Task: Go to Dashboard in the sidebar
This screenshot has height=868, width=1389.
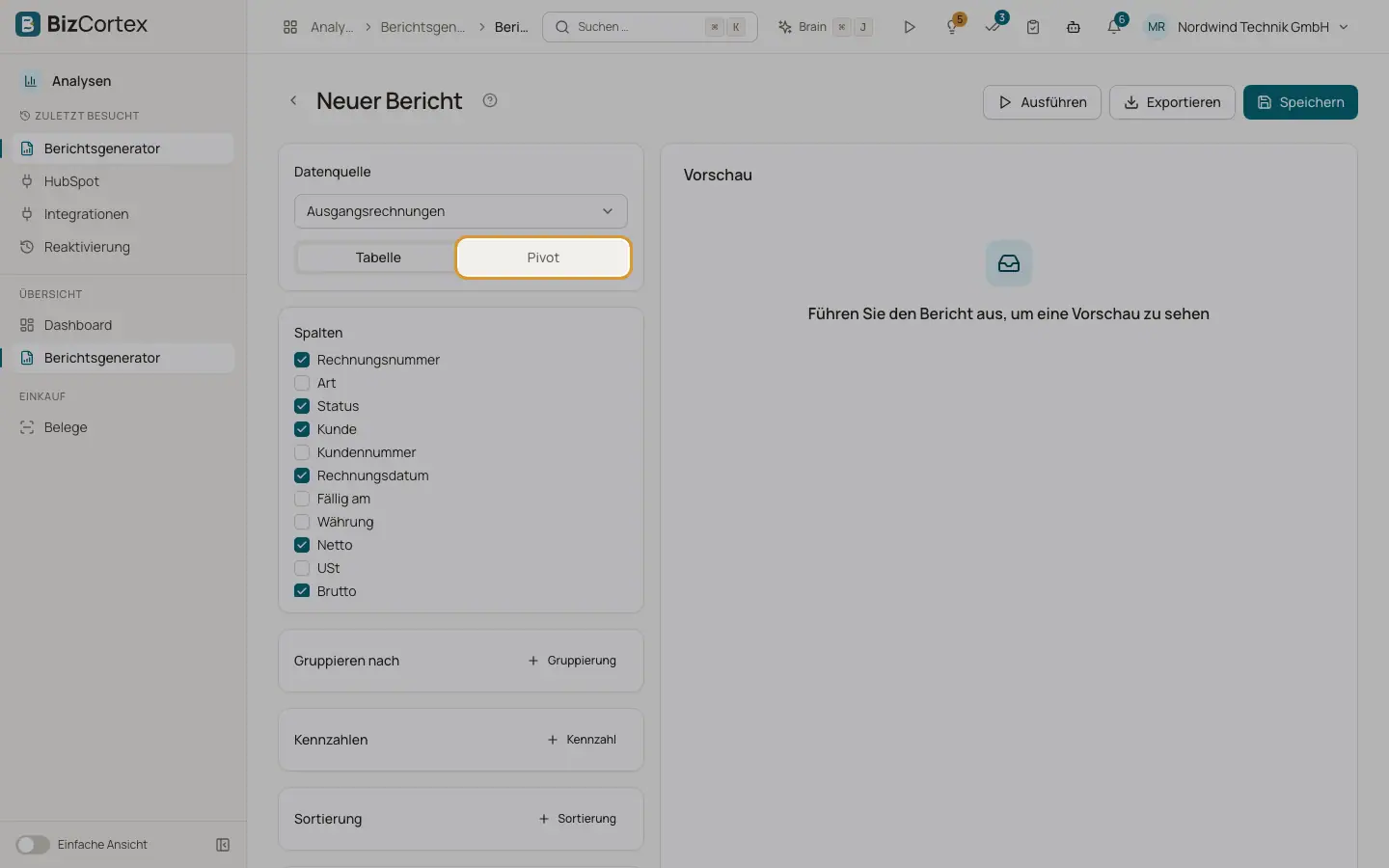Action: [123, 325]
